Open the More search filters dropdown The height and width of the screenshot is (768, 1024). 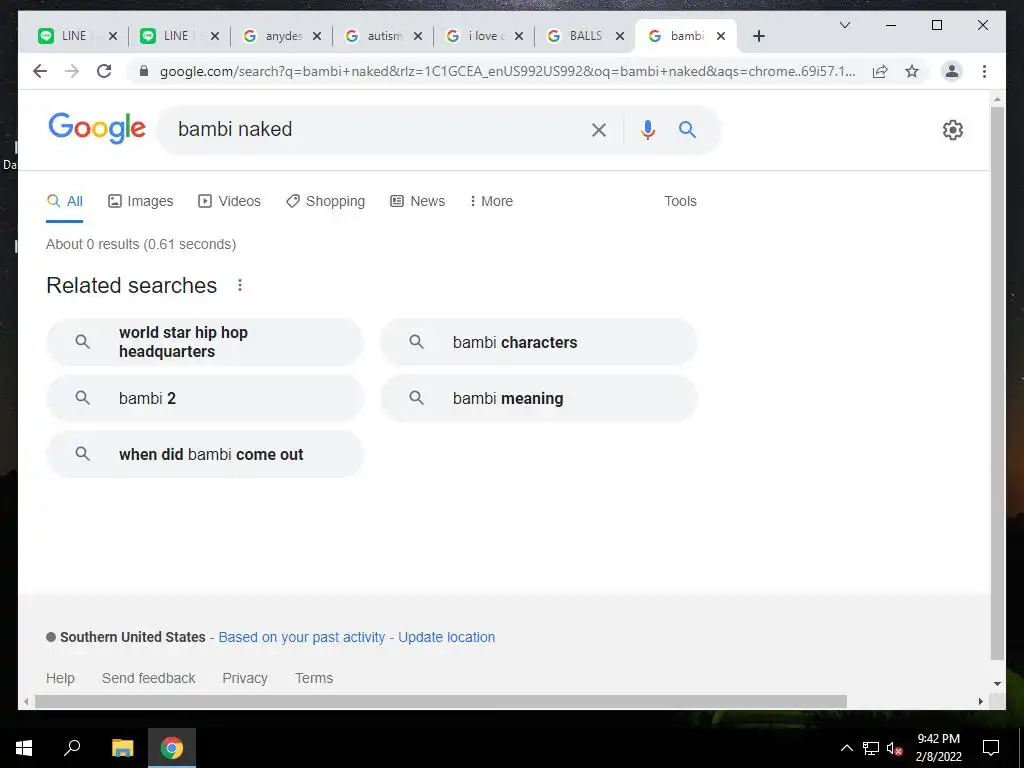click(x=491, y=201)
